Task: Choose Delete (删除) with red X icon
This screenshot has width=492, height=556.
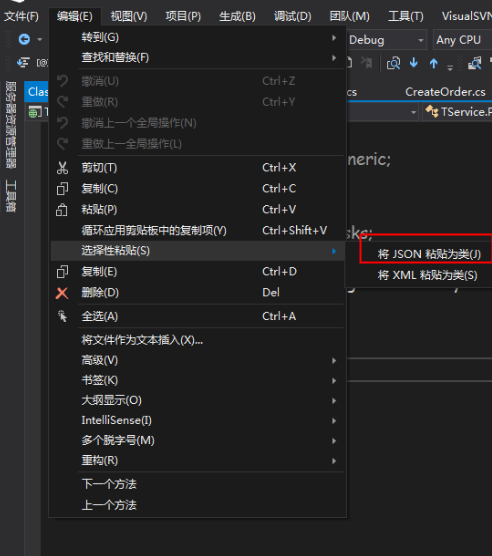Action: pyautogui.click(x=197, y=293)
